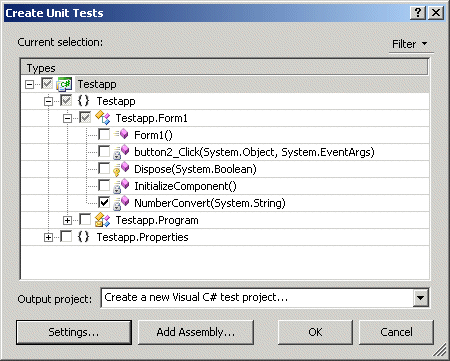This screenshot has height=361, width=450.
Task: Check the Testapp.Program checkbox
Action: point(85,219)
